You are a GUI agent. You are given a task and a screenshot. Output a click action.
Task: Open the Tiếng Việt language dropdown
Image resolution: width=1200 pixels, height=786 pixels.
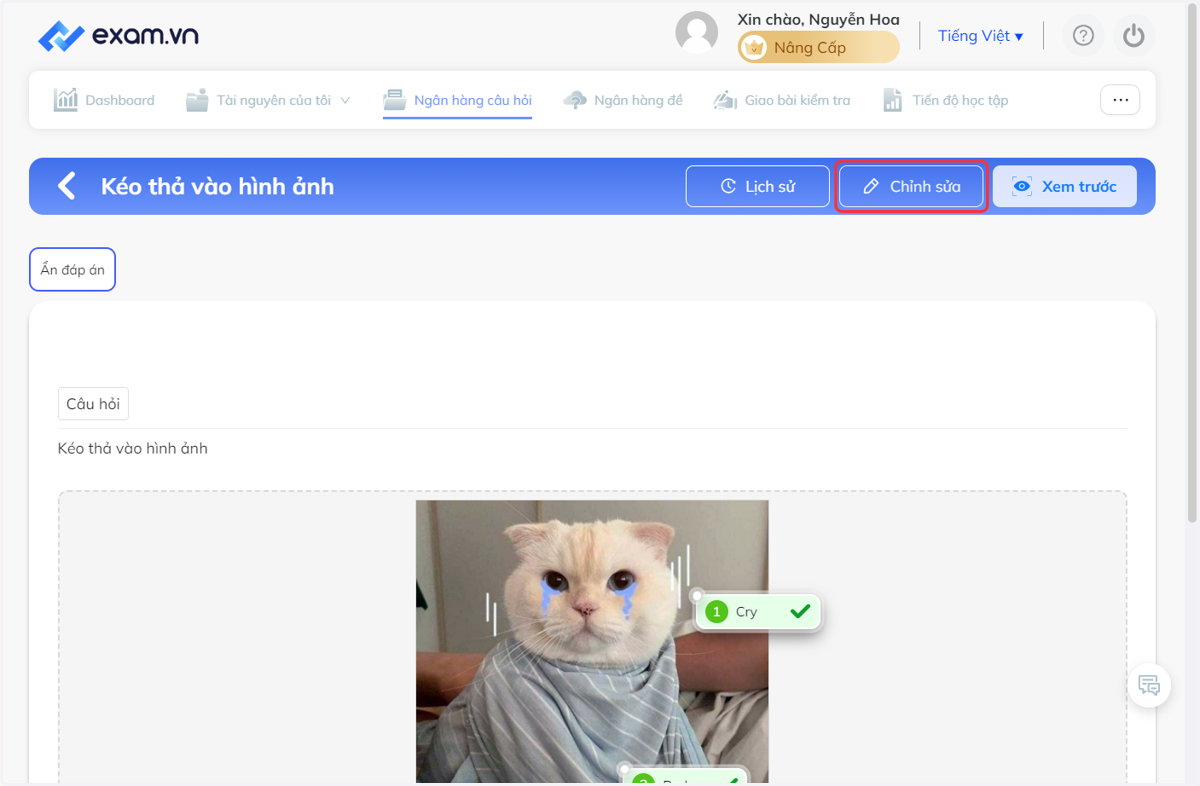tap(980, 36)
